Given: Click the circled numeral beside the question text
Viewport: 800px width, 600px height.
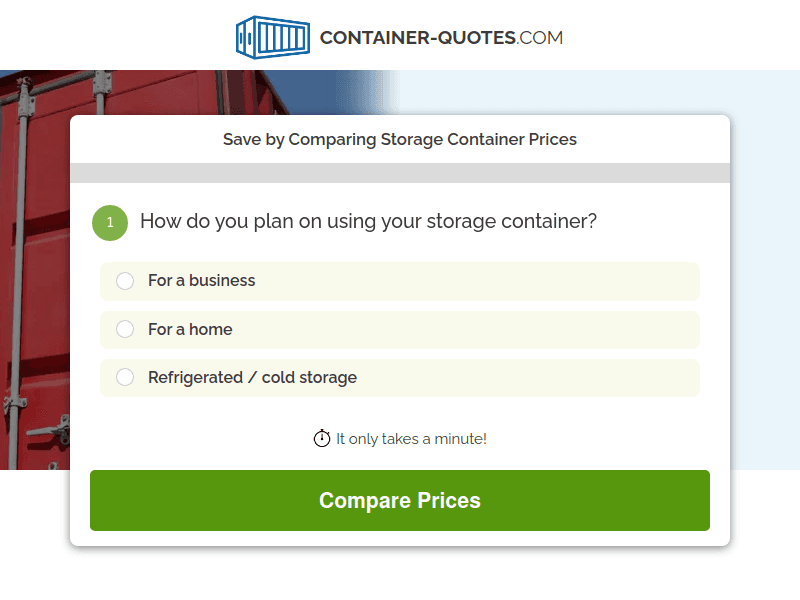Looking at the screenshot, I should click(x=110, y=222).
